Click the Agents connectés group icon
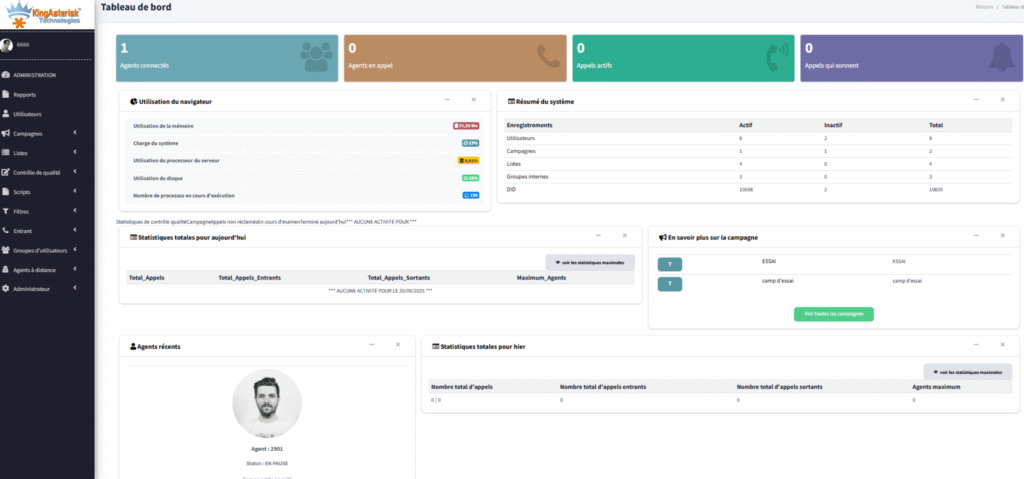 (x=316, y=57)
